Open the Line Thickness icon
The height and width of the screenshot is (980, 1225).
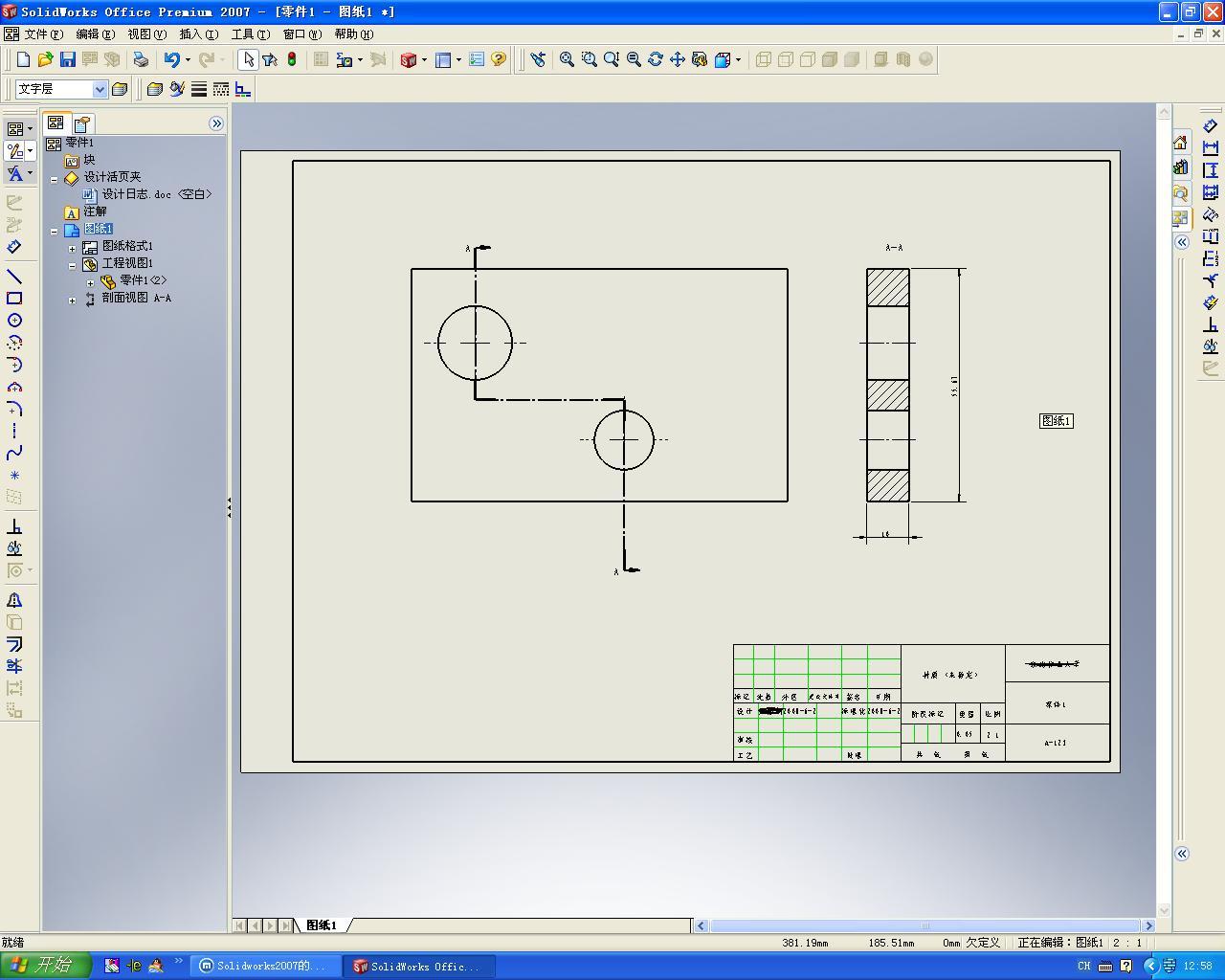[x=199, y=89]
